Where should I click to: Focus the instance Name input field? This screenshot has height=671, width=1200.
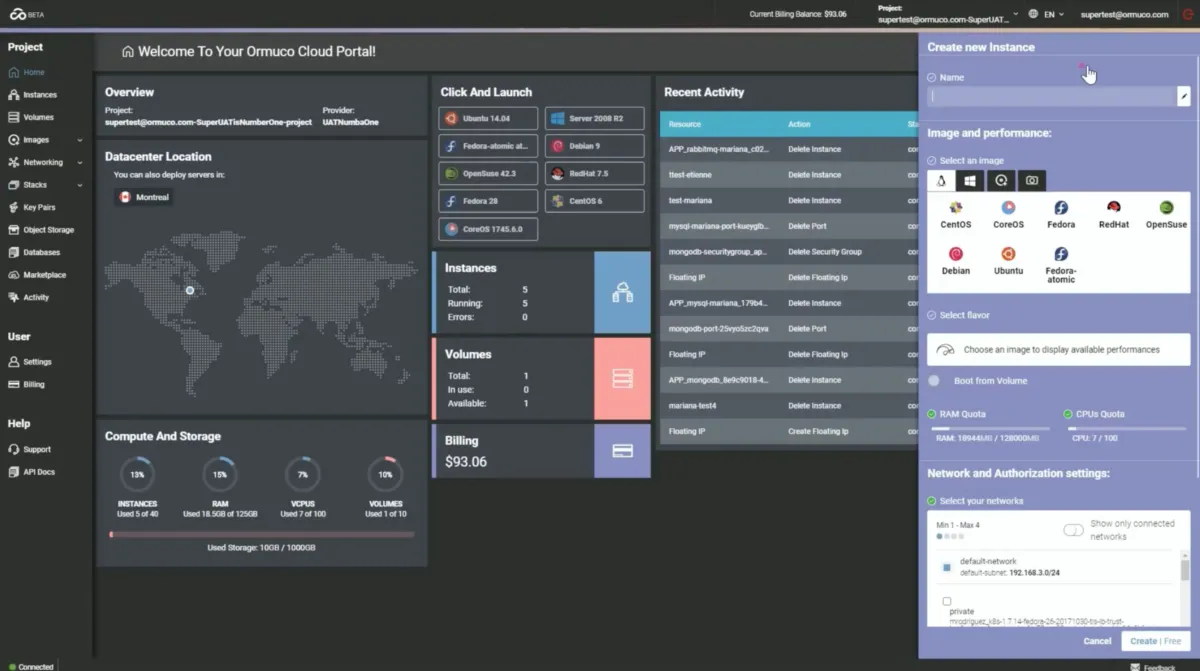click(x=1052, y=97)
